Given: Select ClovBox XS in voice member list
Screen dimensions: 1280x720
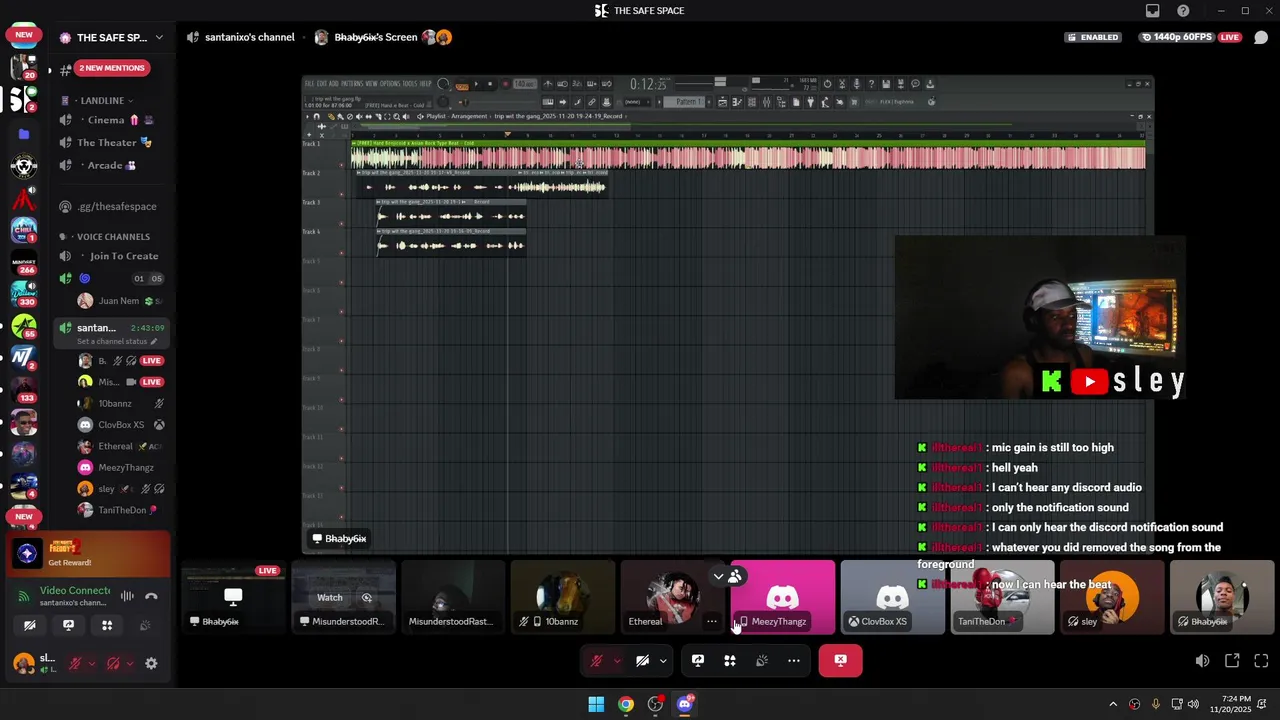Looking at the screenshot, I should coord(120,425).
